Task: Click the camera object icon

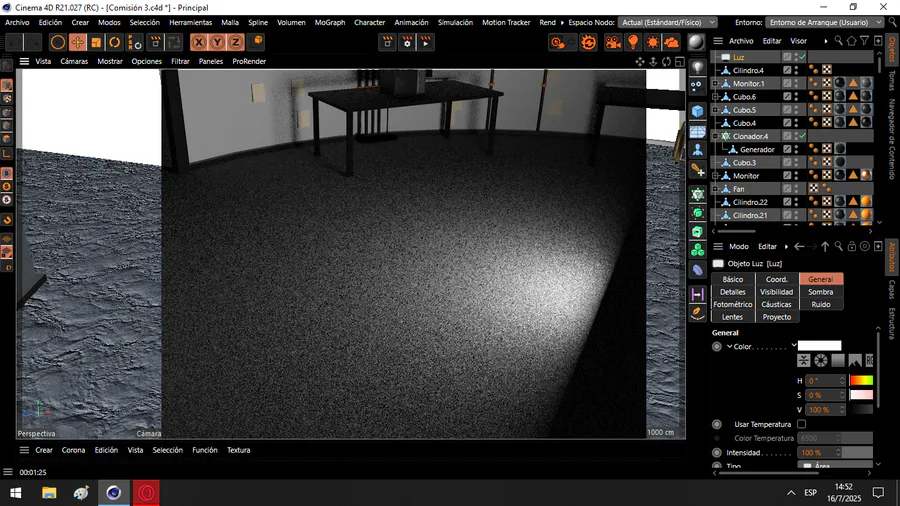Action: click(x=613, y=42)
